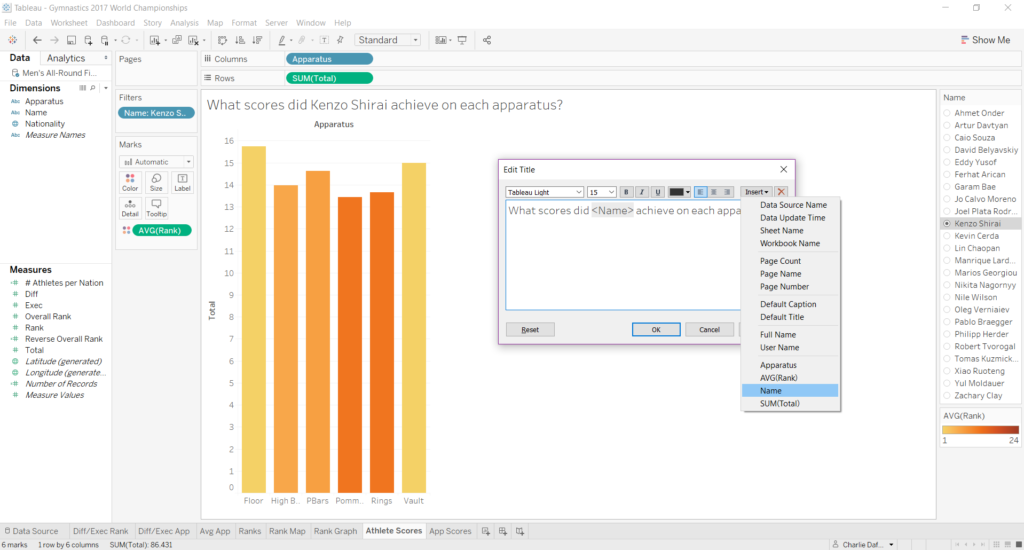The height and width of the screenshot is (550, 1024).
Task: Choose Sheet Name from the Insert menu
Action: click(x=782, y=230)
